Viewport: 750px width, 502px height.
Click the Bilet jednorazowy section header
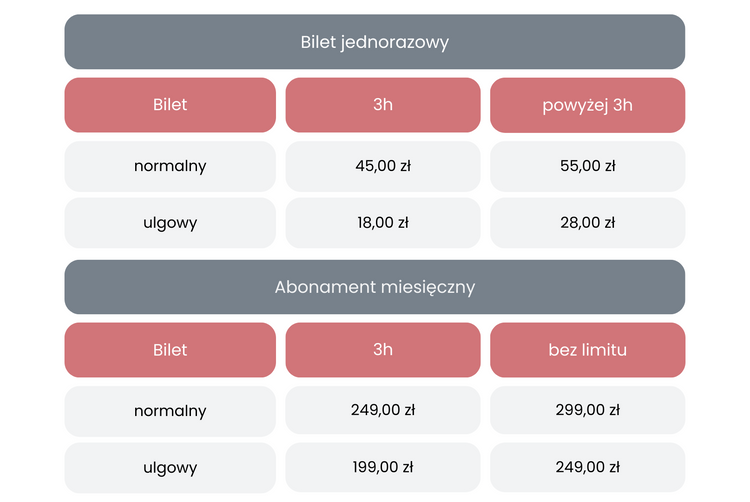[x=374, y=42]
